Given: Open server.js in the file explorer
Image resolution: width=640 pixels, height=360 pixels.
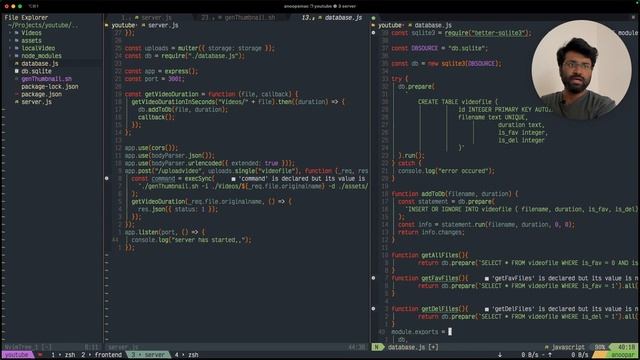Looking at the screenshot, I should tap(36, 102).
